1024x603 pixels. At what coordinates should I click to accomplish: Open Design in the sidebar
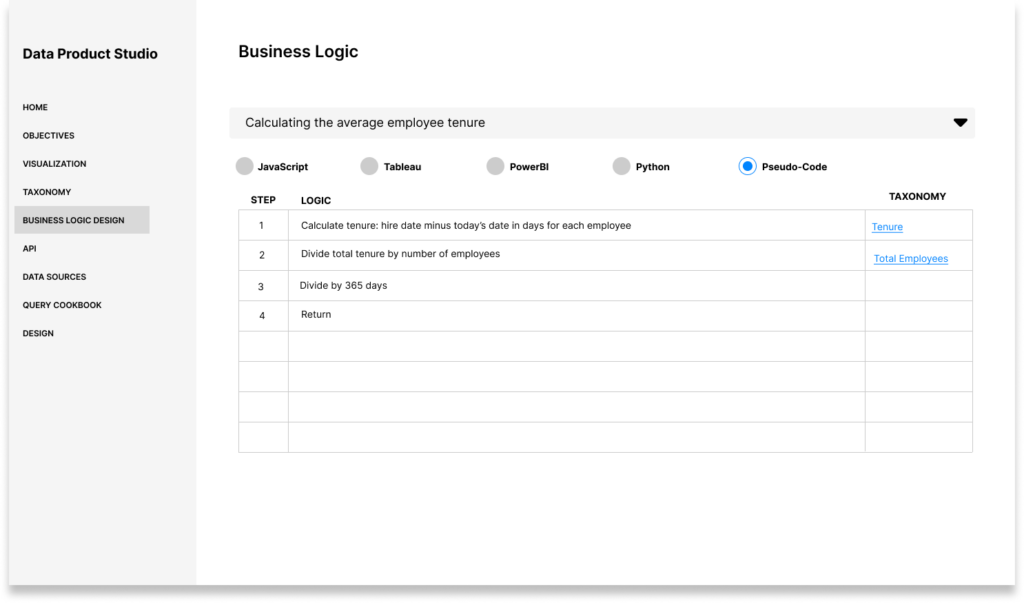pyautogui.click(x=38, y=333)
